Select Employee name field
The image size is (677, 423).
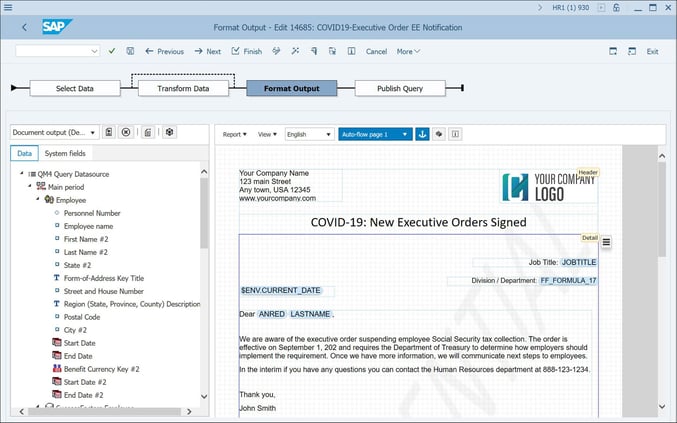click(89, 226)
